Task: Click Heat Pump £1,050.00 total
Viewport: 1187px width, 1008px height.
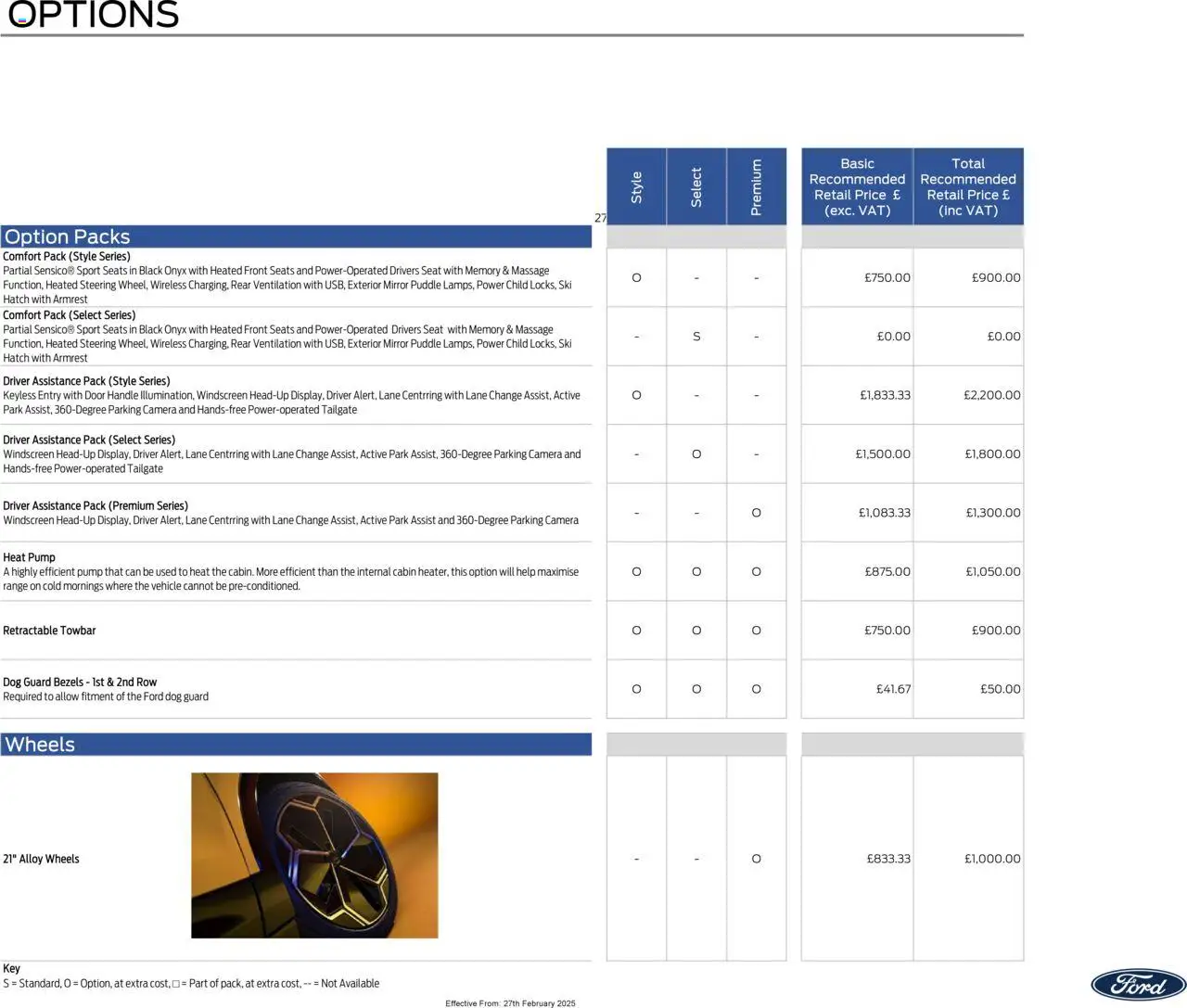Action: click(993, 572)
